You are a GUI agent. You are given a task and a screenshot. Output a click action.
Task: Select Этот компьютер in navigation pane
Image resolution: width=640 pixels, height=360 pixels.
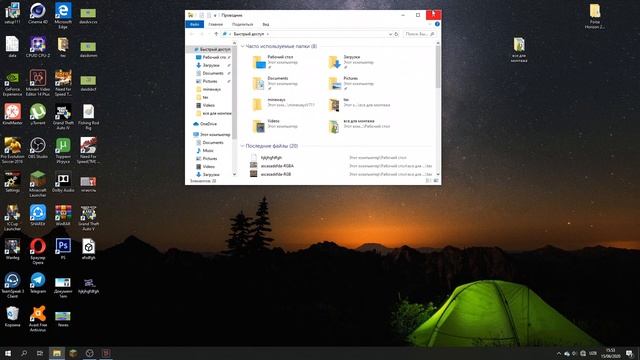pyautogui.click(x=211, y=134)
